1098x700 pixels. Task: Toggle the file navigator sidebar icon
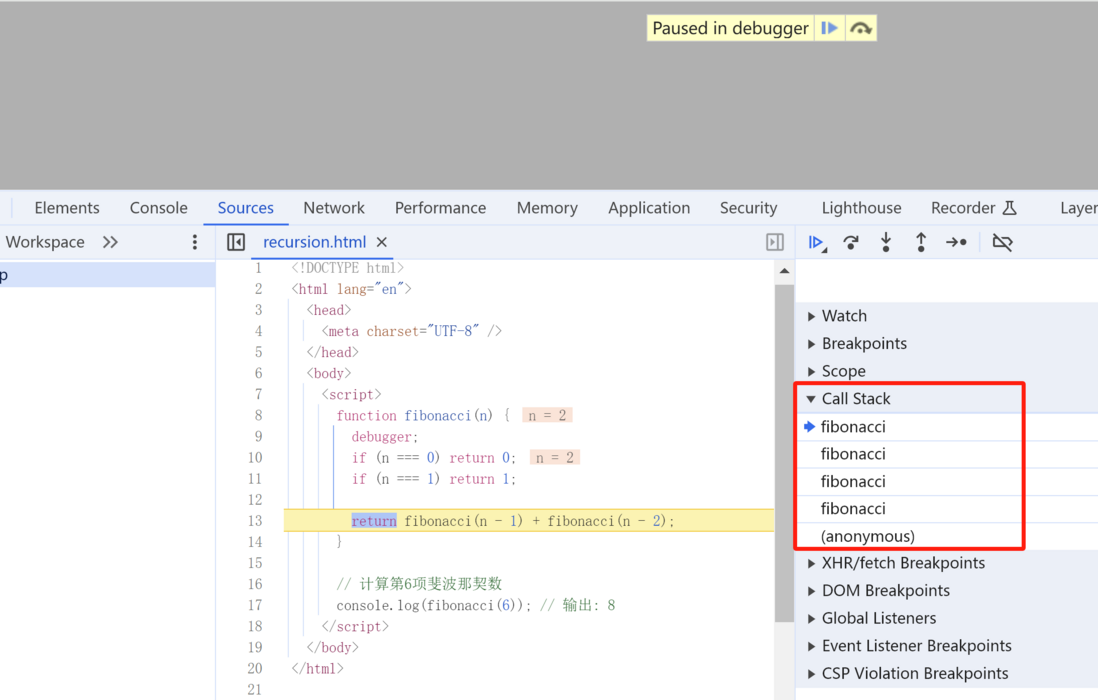[x=236, y=242]
